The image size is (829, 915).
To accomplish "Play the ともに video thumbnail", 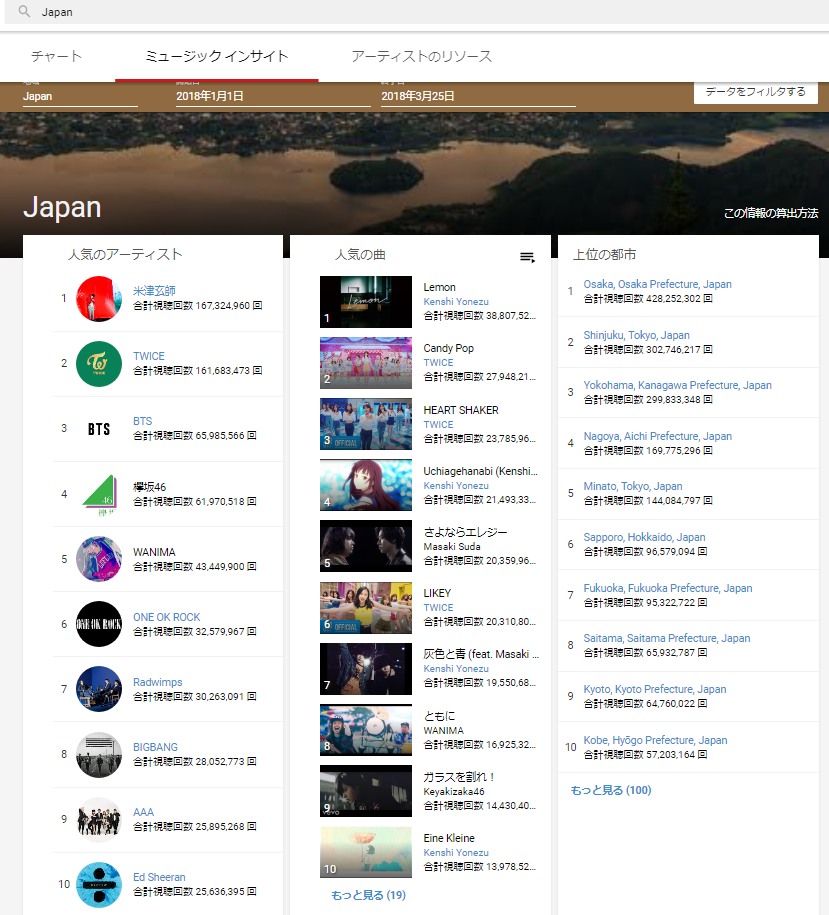I will pyautogui.click(x=366, y=730).
